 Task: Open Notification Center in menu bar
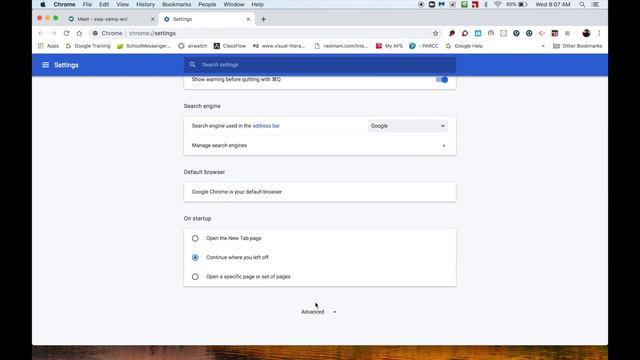[x=596, y=4]
